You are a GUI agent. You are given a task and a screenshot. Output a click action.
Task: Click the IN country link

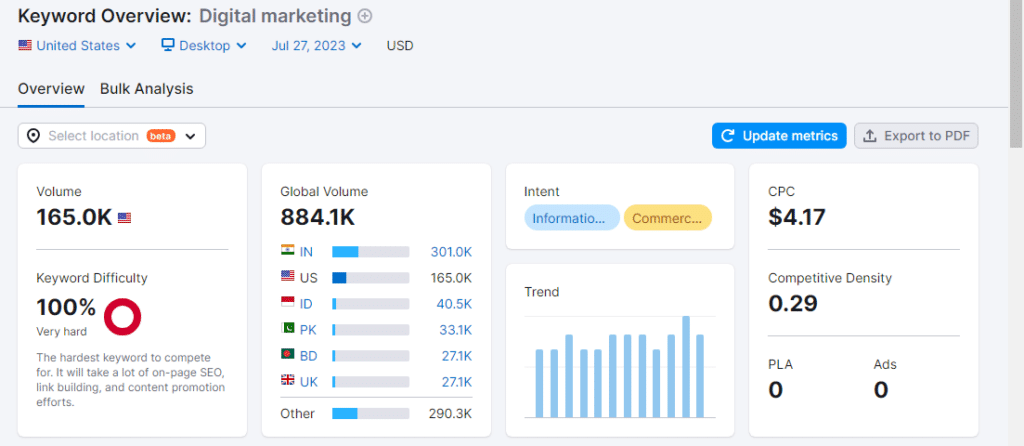tap(306, 252)
